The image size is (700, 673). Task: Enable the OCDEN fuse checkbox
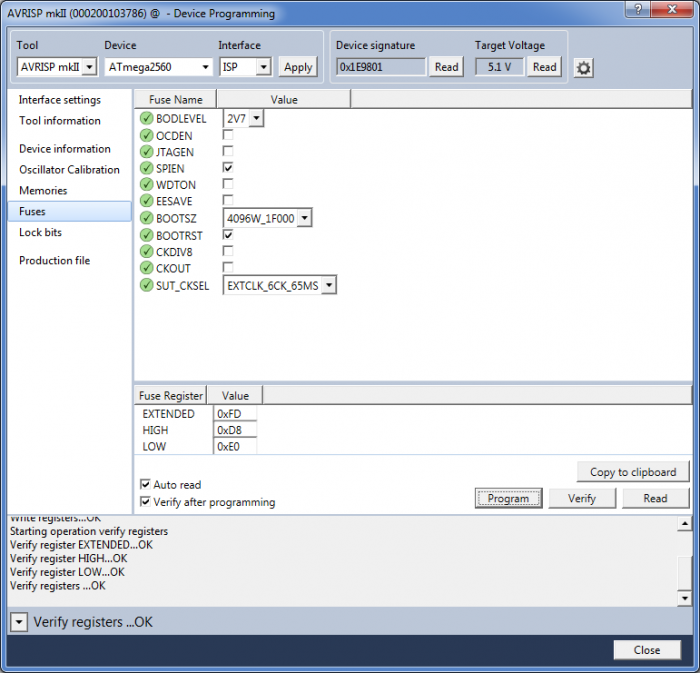(x=228, y=134)
